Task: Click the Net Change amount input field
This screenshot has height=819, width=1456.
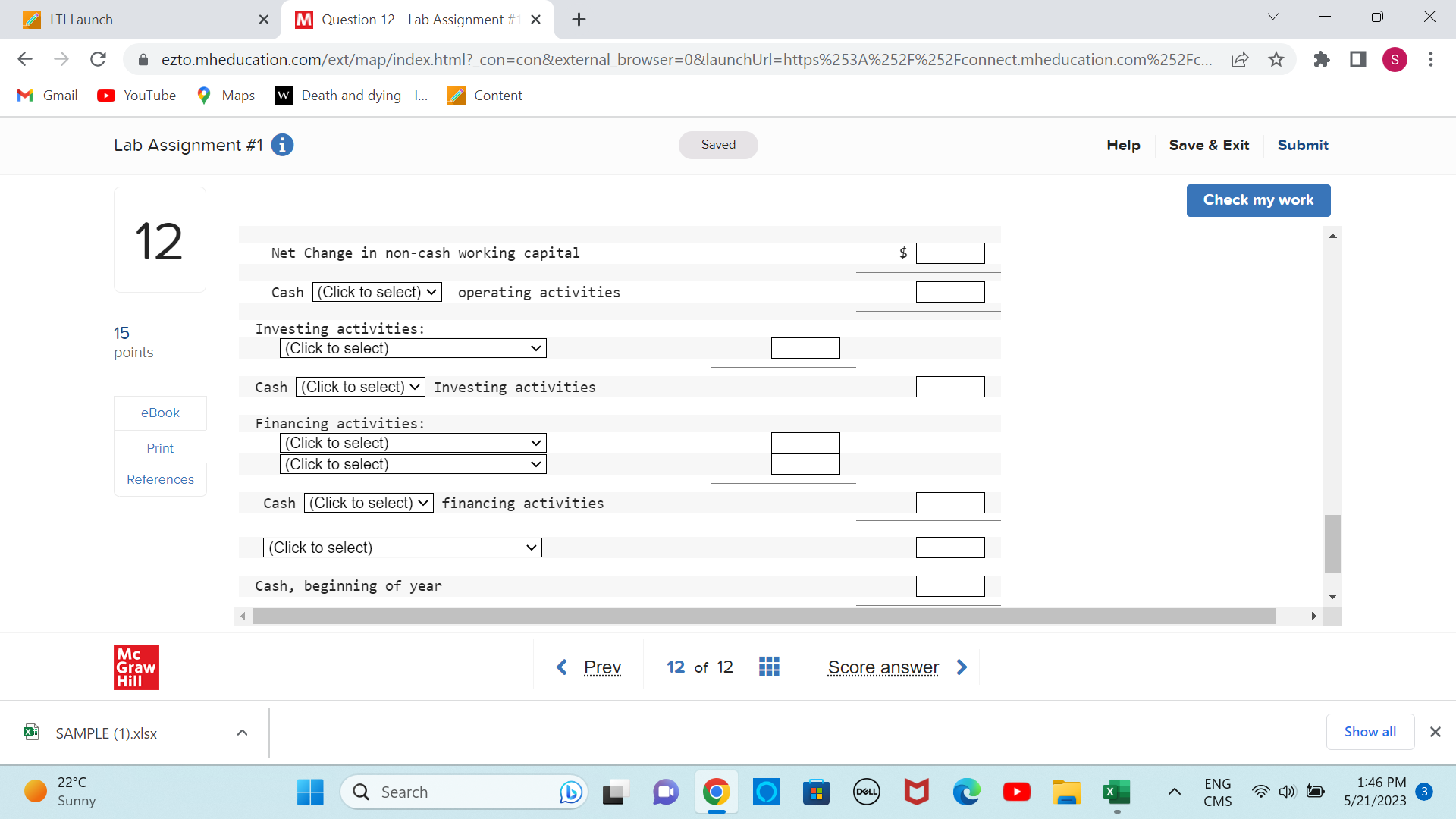Action: pyautogui.click(x=950, y=253)
